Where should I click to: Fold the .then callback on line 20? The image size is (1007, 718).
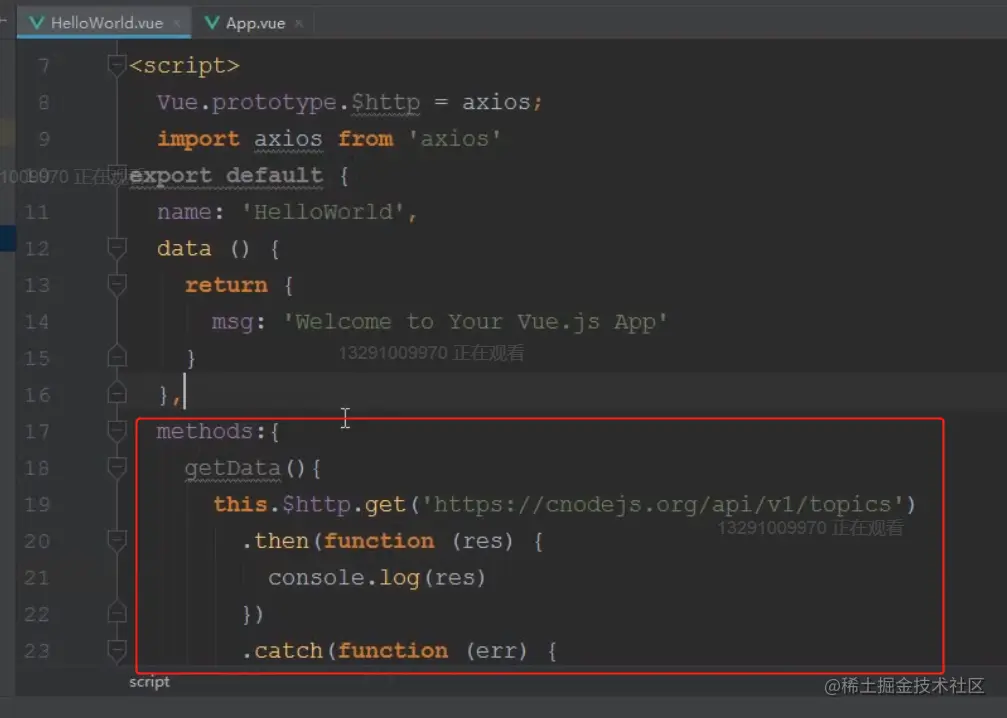(117, 541)
